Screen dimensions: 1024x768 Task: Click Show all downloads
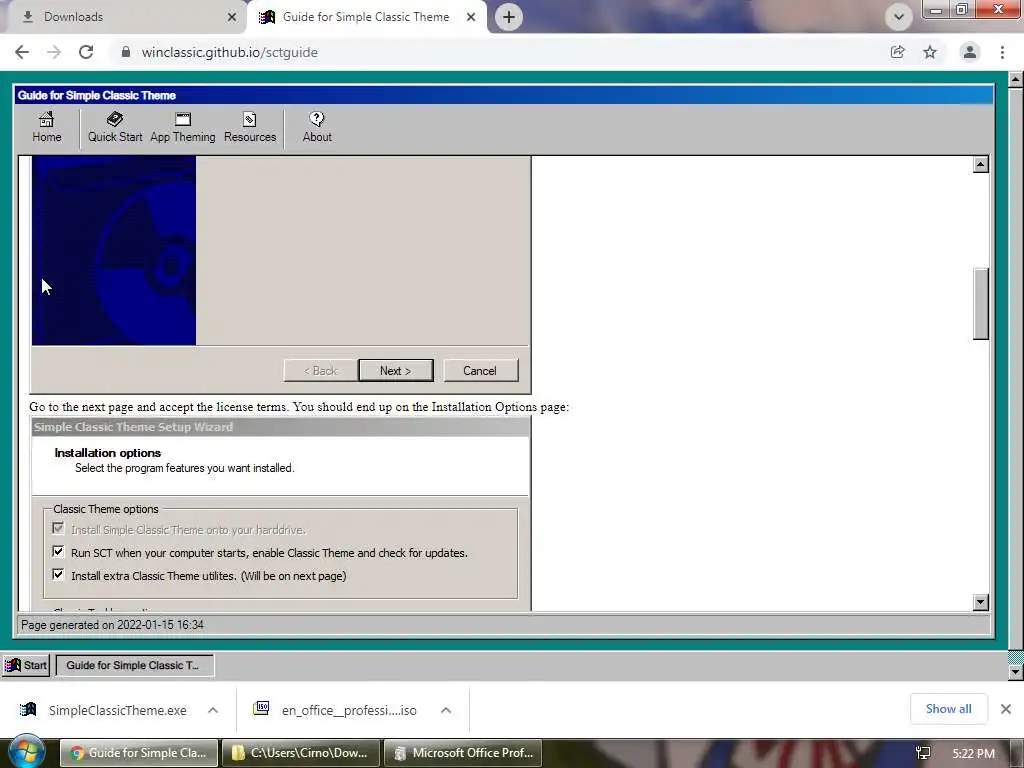coord(948,709)
